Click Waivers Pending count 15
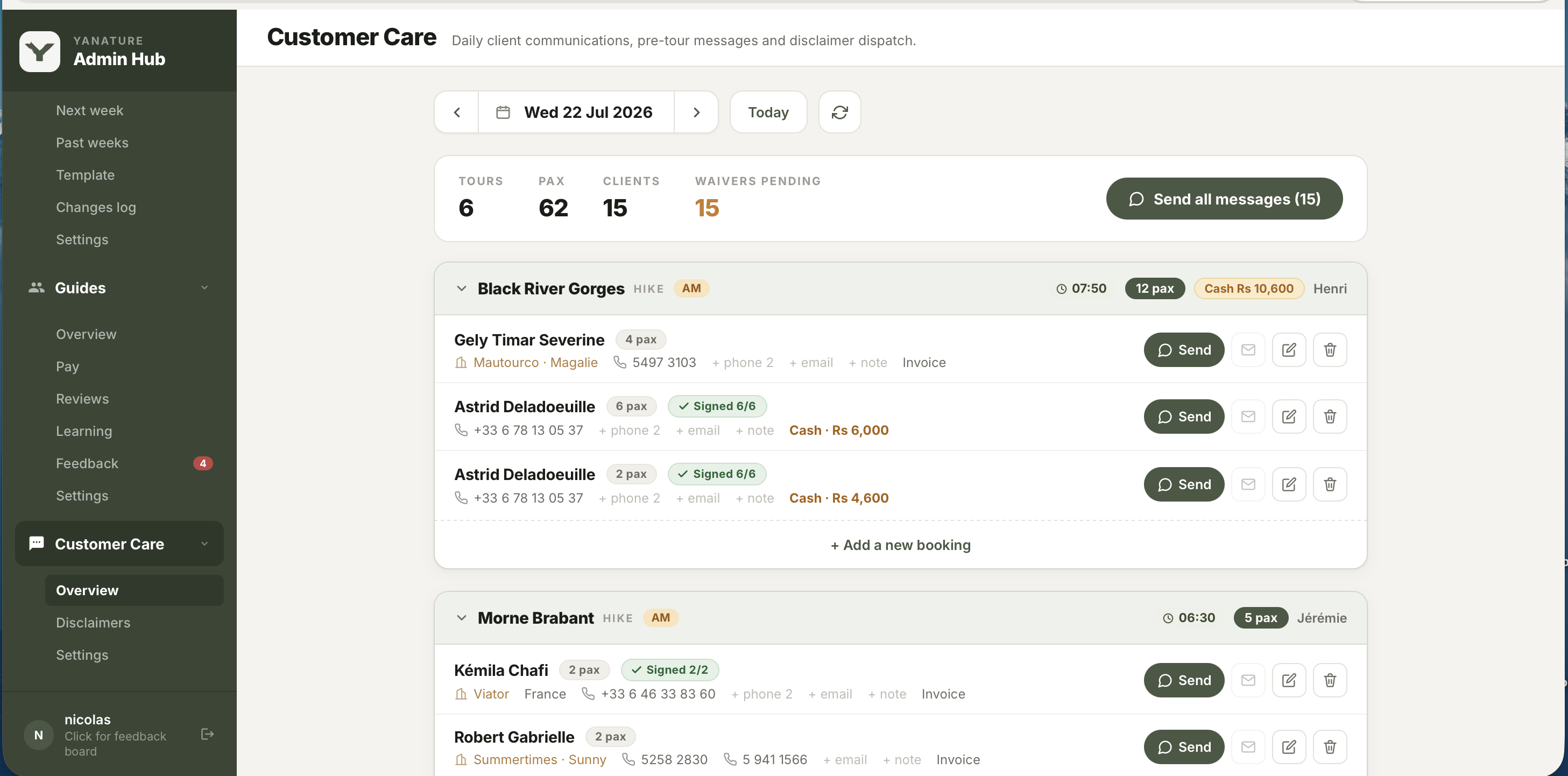Image resolution: width=1568 pixels, height=776 pixels. pos(707,208)
